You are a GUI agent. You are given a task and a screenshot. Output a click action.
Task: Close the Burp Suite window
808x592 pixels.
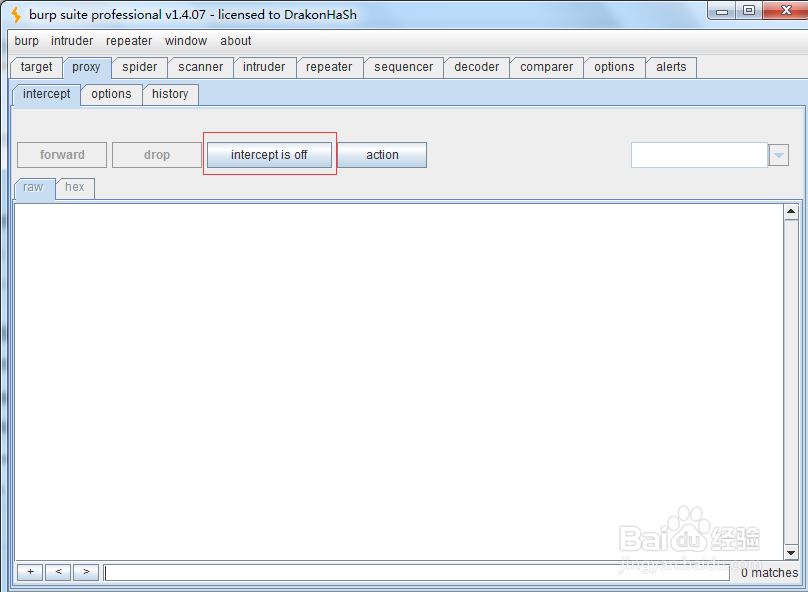(785, 11)
